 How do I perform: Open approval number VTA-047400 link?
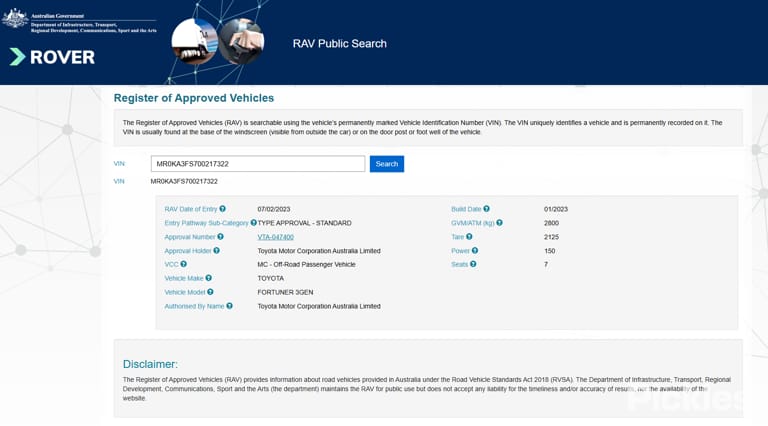(x=275, y=237)
